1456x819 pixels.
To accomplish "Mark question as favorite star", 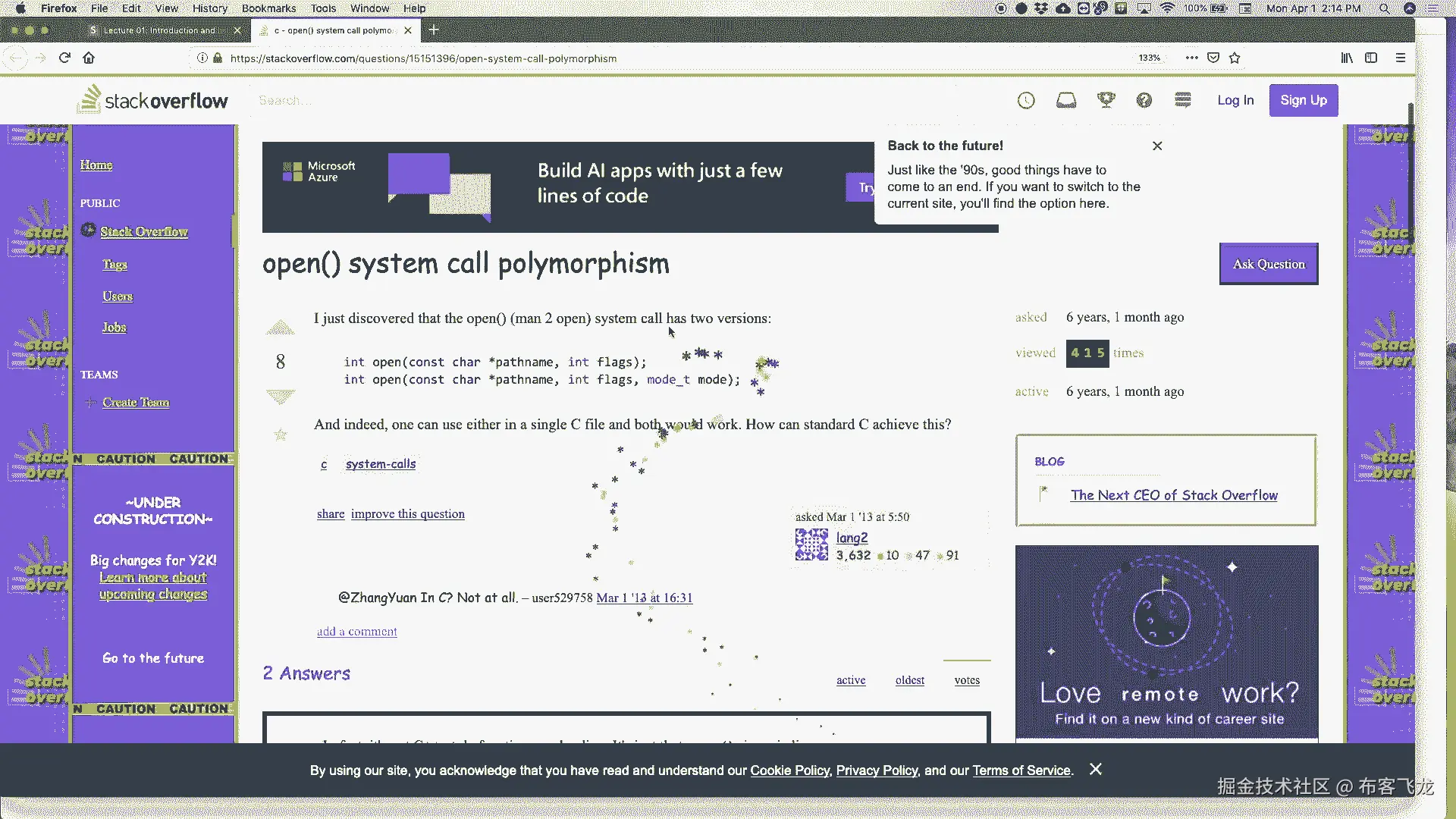I will click(281, 435).
